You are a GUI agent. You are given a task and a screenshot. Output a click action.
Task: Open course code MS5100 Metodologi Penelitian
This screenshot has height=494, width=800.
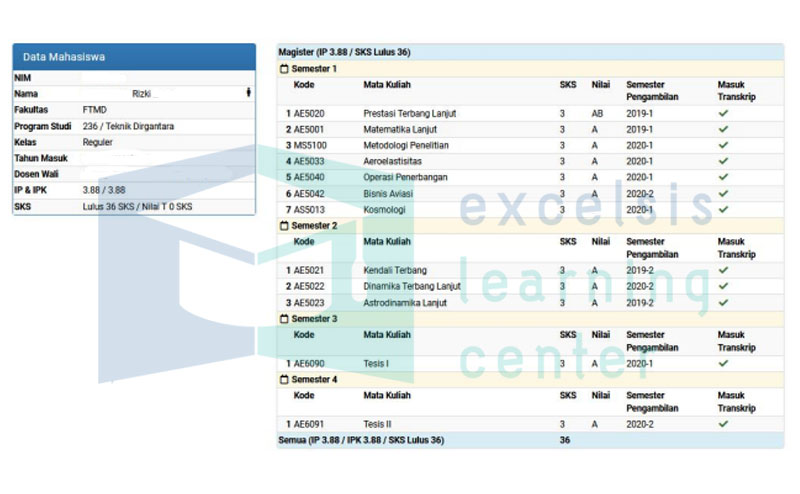310,145
